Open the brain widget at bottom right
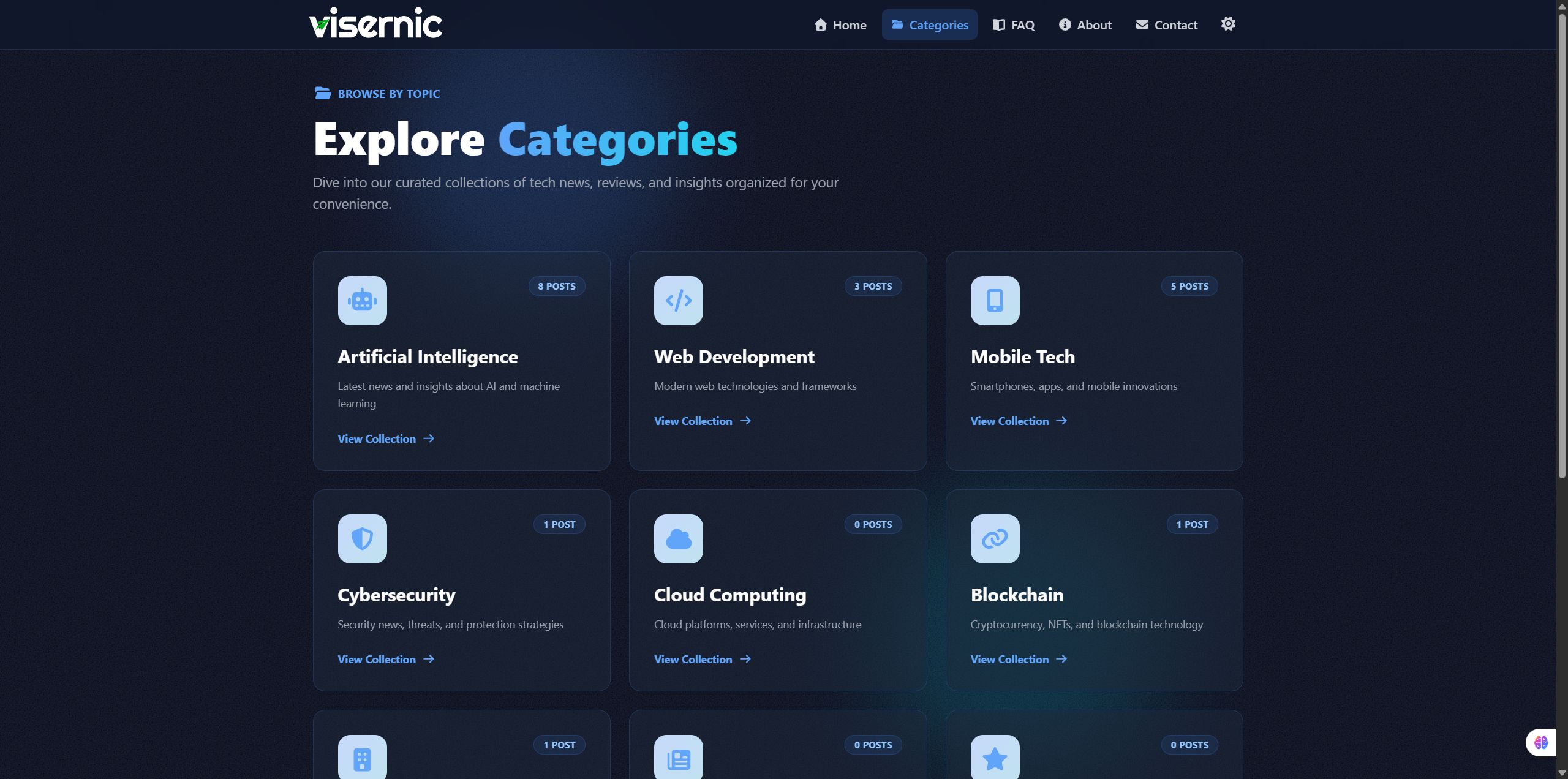Viewport: 1568px width, 779px height. pyautogui.click(x=1541, y=742)
